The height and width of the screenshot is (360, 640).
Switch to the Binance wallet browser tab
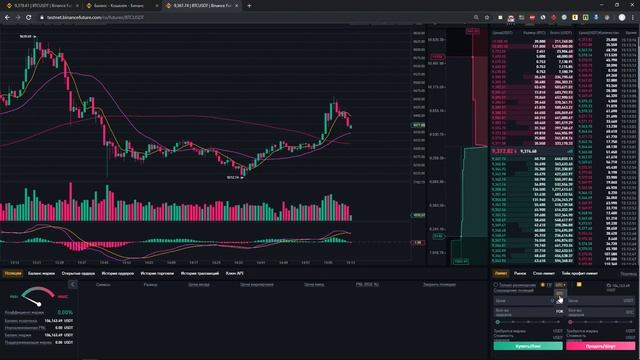[x=121, y=6]
